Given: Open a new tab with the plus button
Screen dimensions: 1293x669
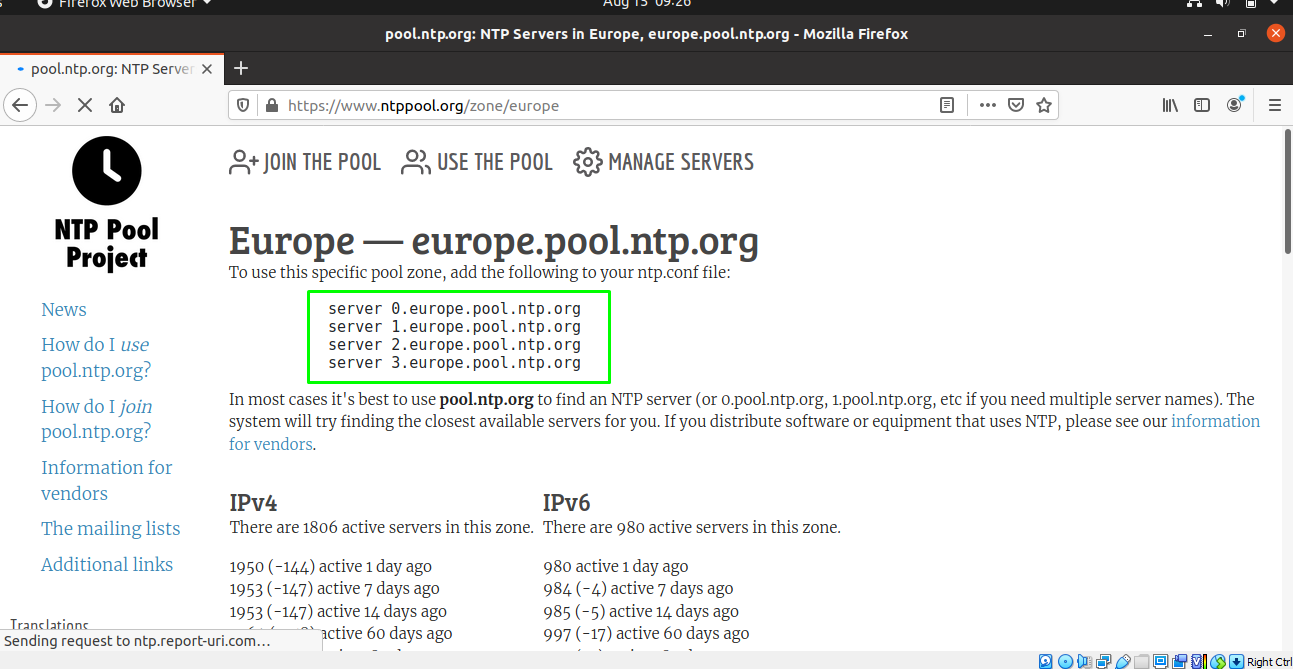Looking at the screenshot, I should (x=240, y=68).
